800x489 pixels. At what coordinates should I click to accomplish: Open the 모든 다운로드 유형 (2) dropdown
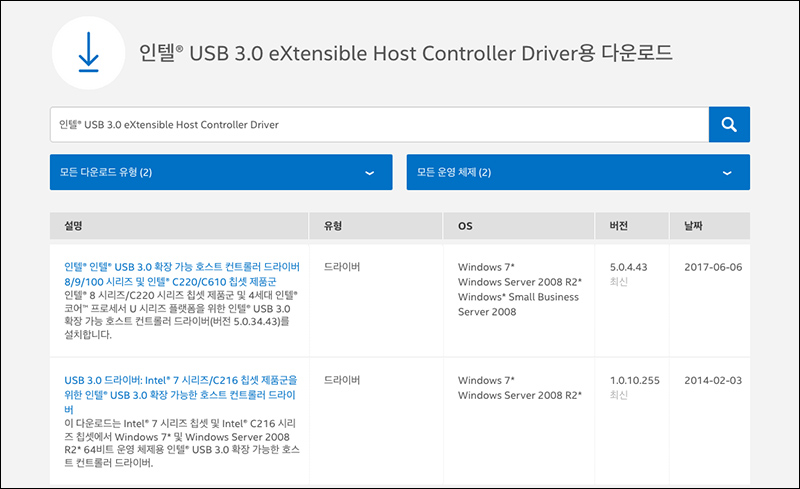[x=221, y=172]
